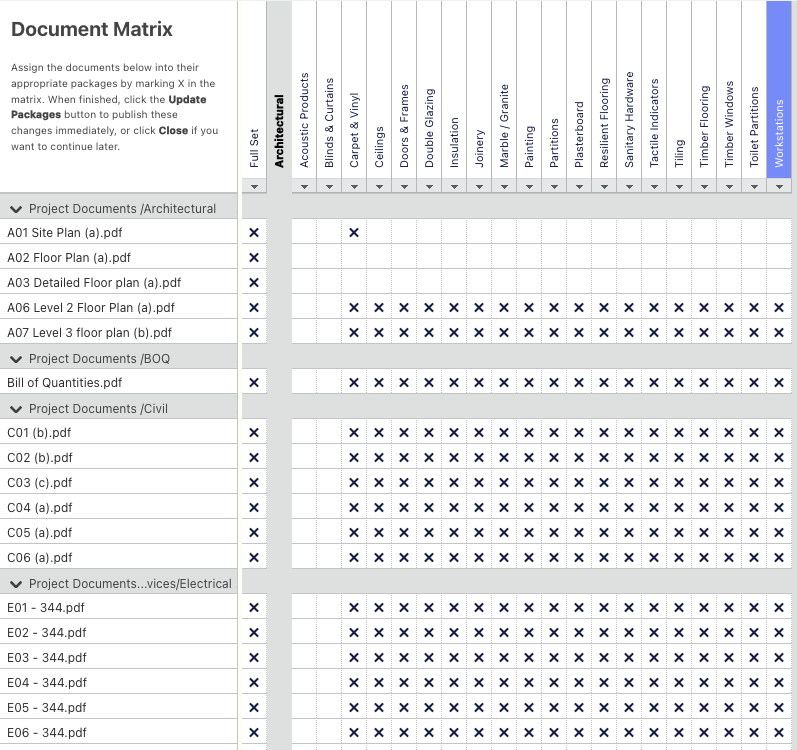Toggle Ceilings mark for A06 Level 2 Floor Plan
The height and width of the screenshot is (750, 797).
point(379,307)
